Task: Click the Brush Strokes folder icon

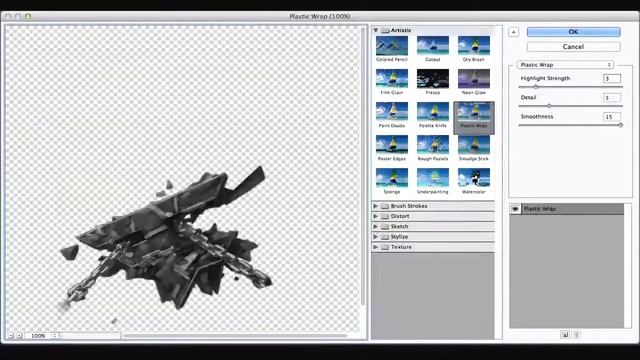Action: point(384,206)
